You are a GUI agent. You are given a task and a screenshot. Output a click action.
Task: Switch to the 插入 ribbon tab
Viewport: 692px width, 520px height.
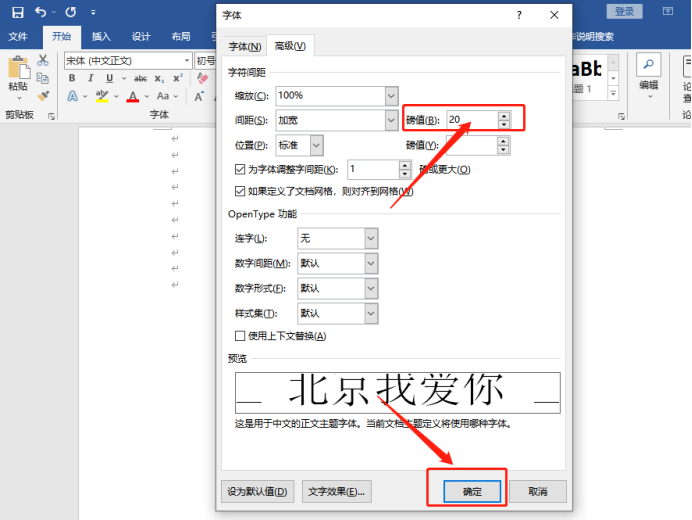point(101,36)
